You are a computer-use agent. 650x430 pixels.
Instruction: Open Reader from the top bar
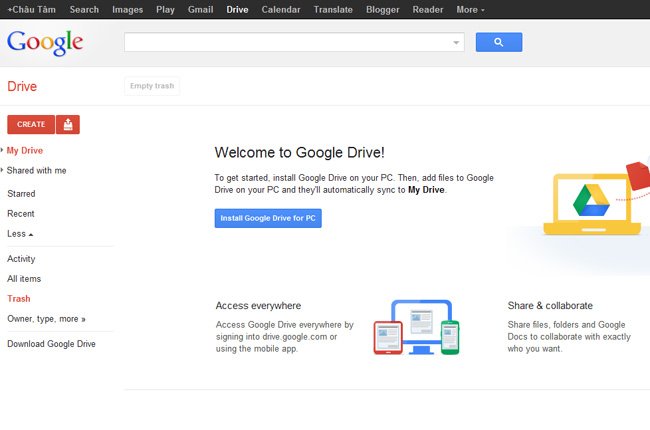point(427,10)
